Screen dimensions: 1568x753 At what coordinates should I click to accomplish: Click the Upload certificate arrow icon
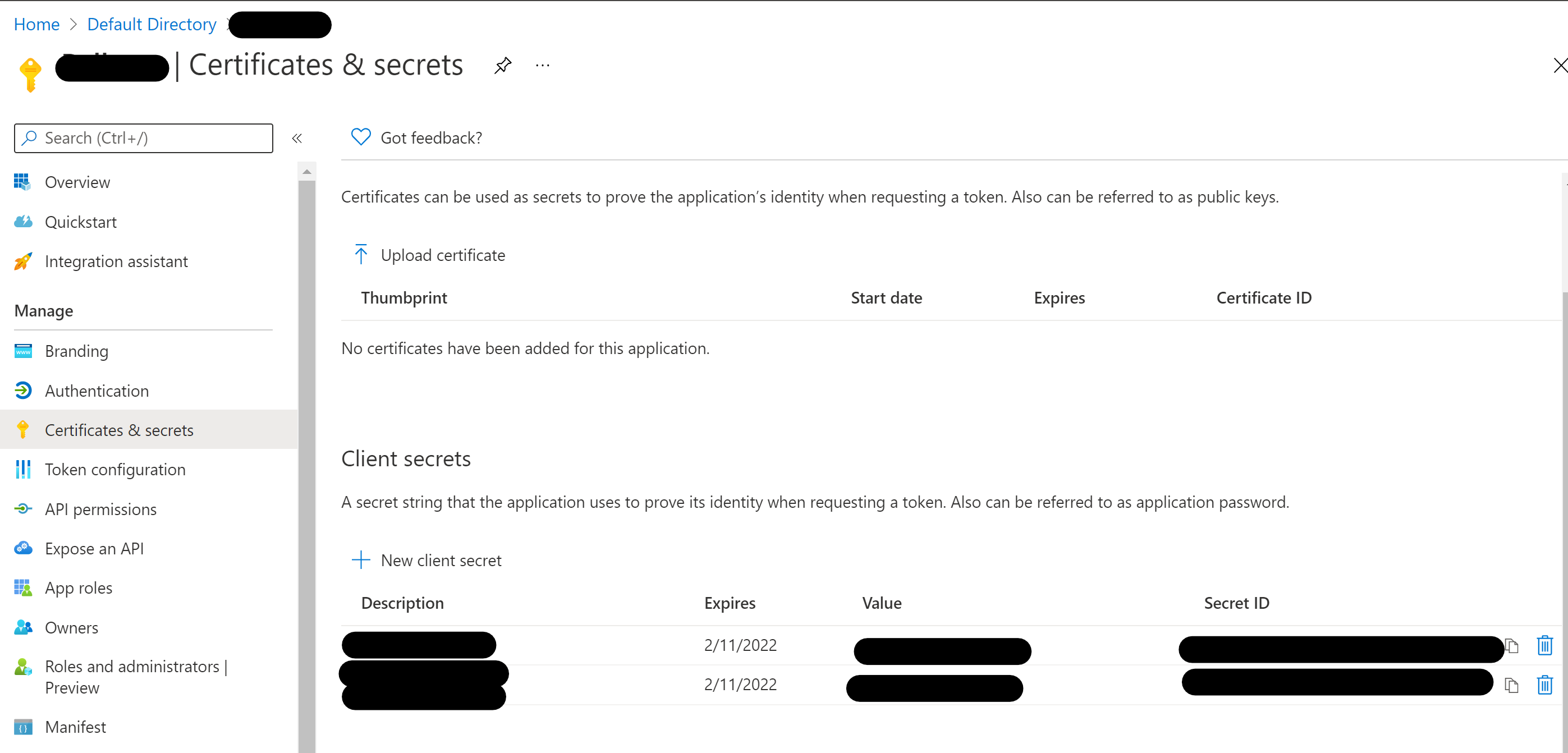pos(360,254)
